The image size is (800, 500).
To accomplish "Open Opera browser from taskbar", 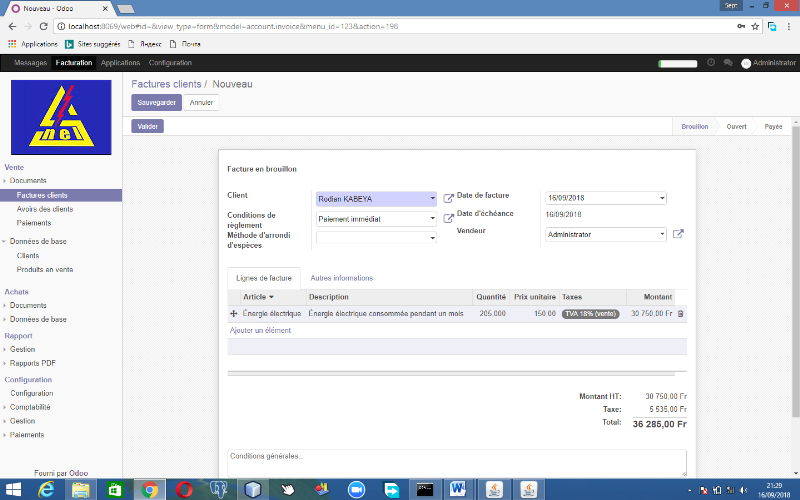I will pos(183,489).
